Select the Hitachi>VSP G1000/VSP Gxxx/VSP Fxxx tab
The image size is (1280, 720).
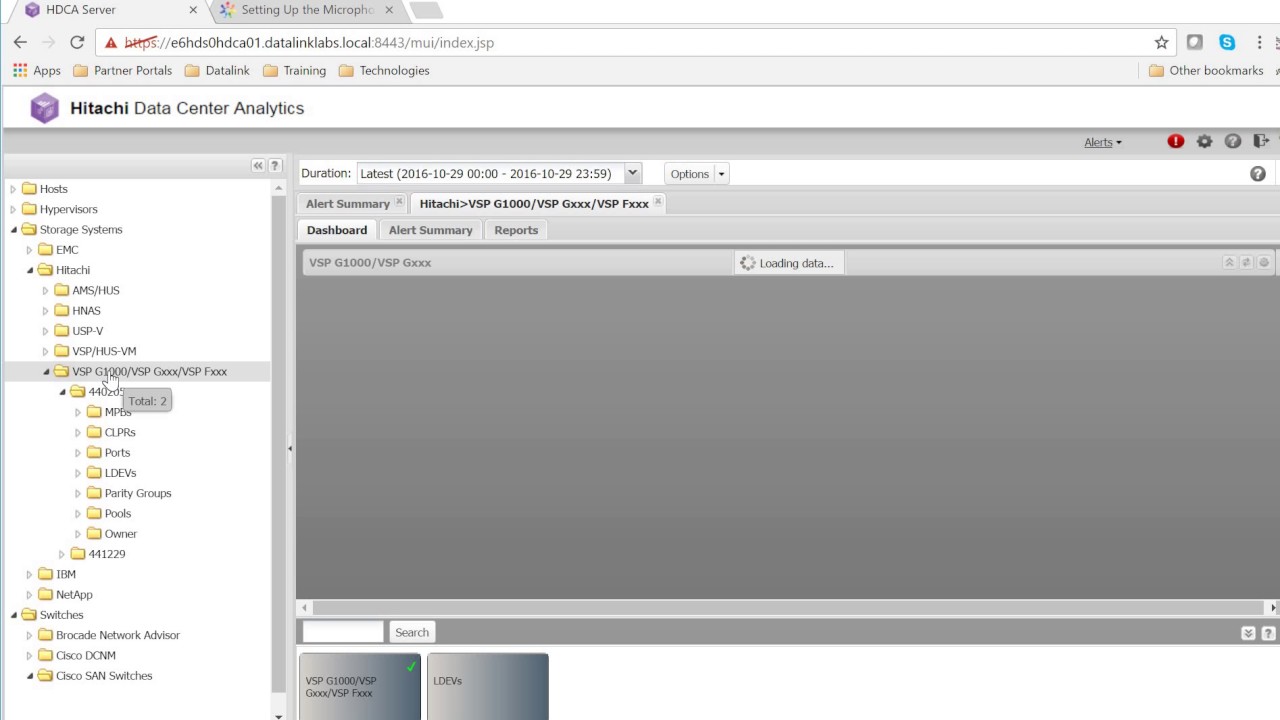(534, 203)
